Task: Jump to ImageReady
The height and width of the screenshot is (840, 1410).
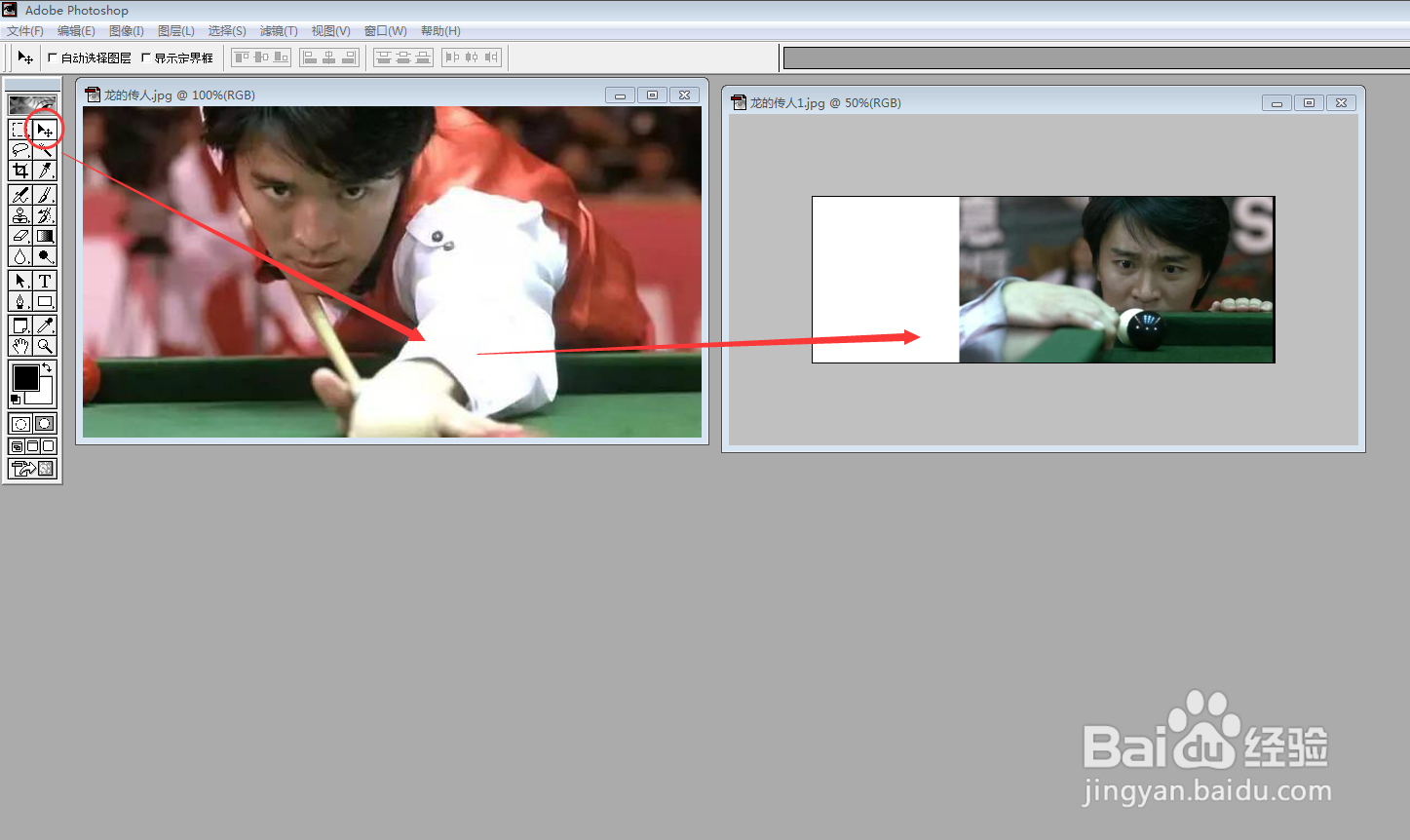Action: pyautogui.click(x=33, y=469)
